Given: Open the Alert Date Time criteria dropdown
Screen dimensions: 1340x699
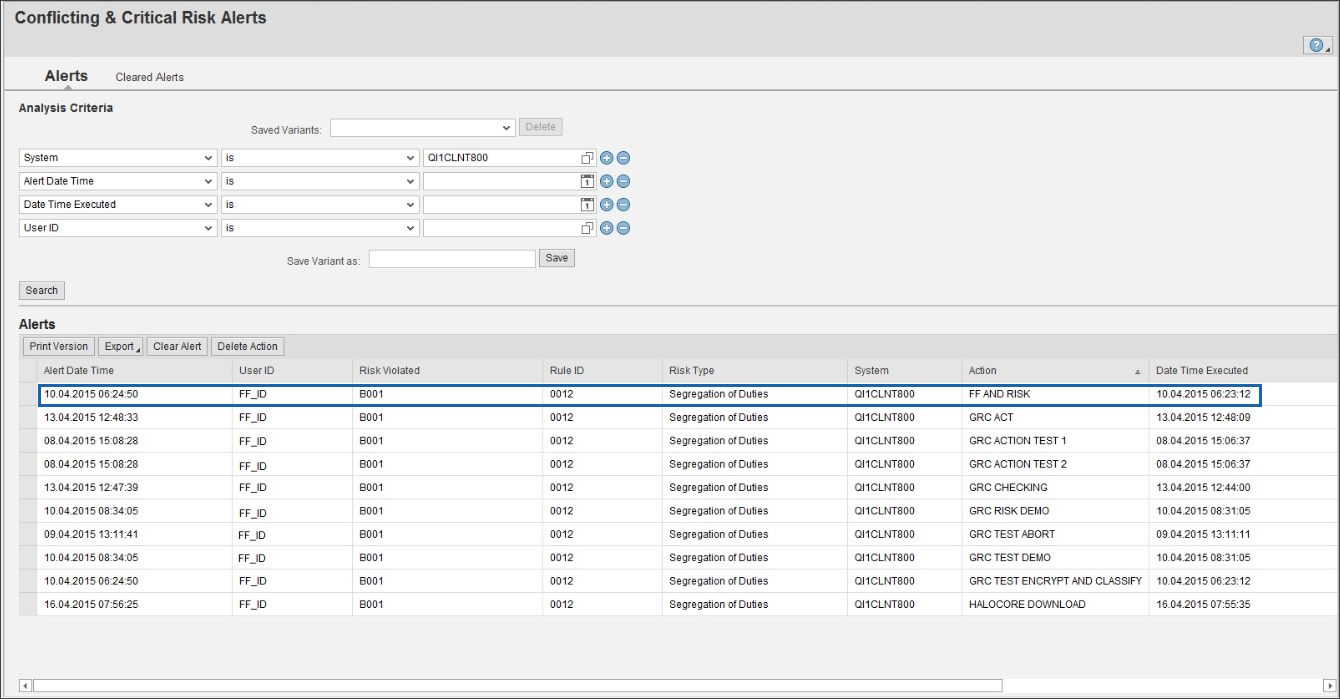Looking at the screenshot, I should click(209, 181).
